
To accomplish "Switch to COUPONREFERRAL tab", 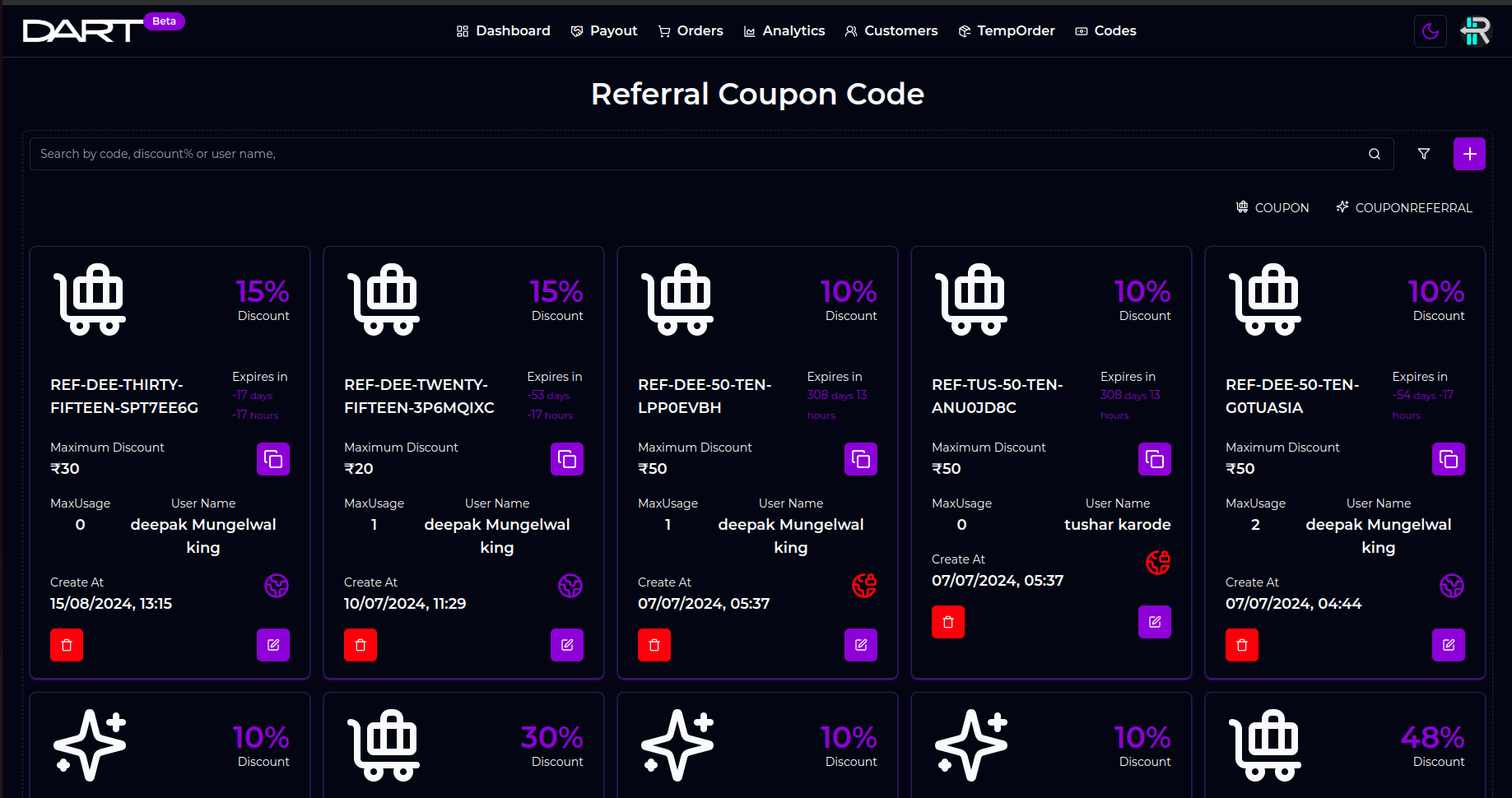I will [1404, 207].
